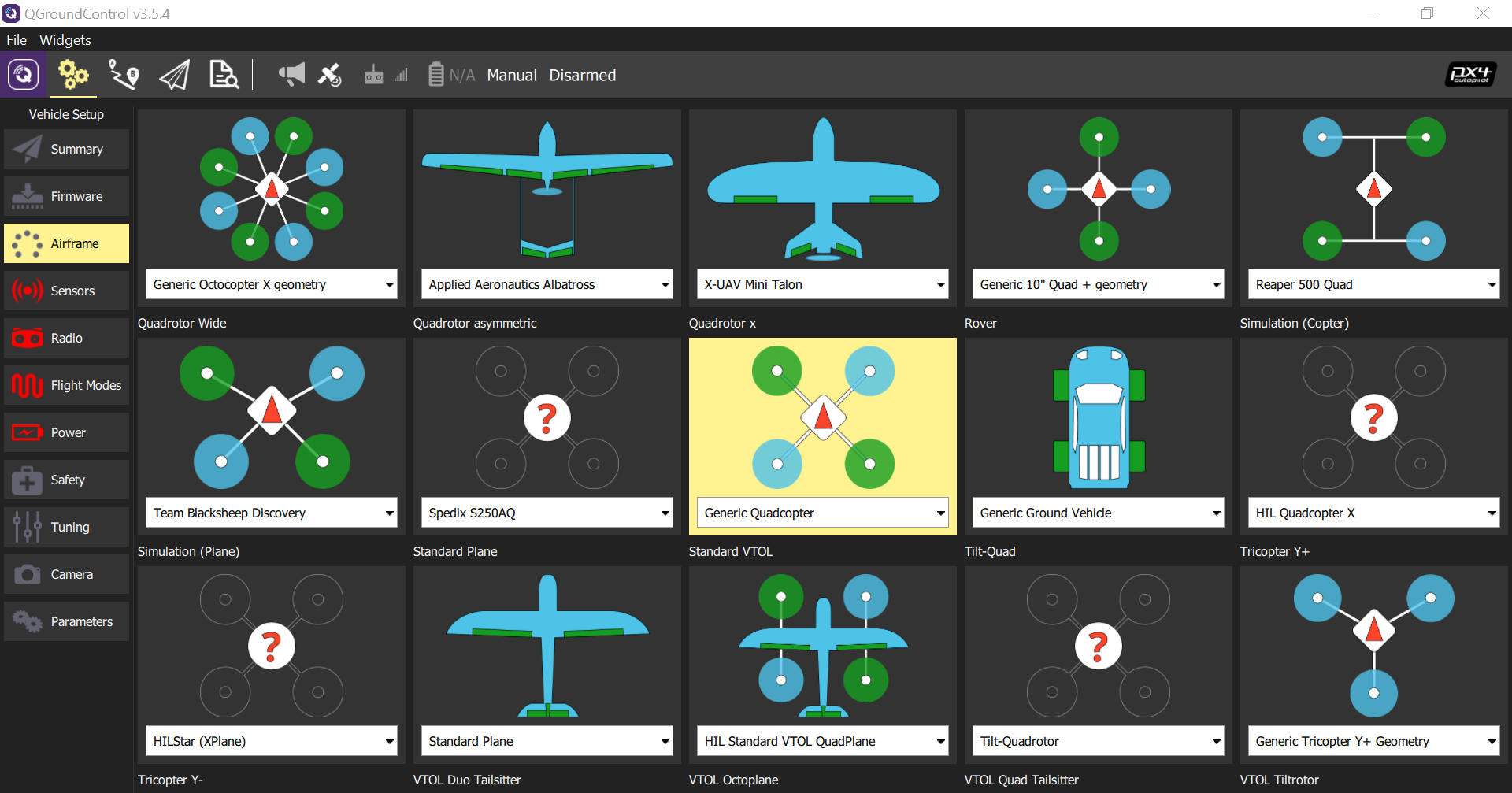Select the X-UAV Mini Talon plane image
This screenshot has height=793, width=1512.
coord(823,189)
